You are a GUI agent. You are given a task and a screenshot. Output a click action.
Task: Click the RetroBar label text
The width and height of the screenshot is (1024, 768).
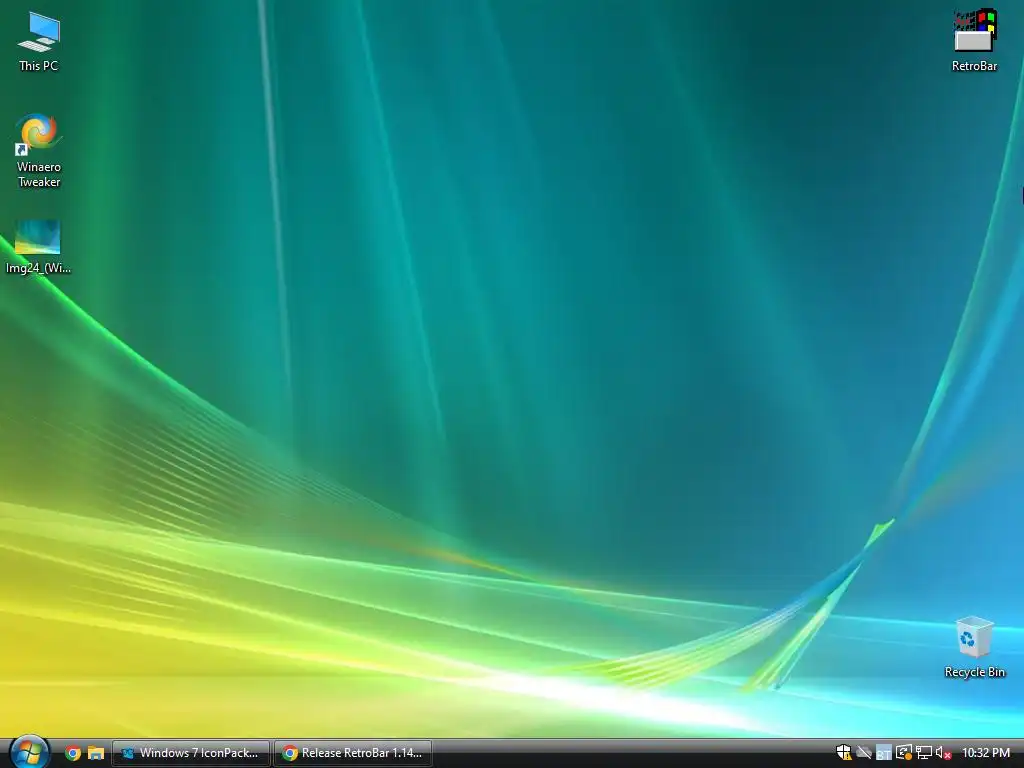974,66
